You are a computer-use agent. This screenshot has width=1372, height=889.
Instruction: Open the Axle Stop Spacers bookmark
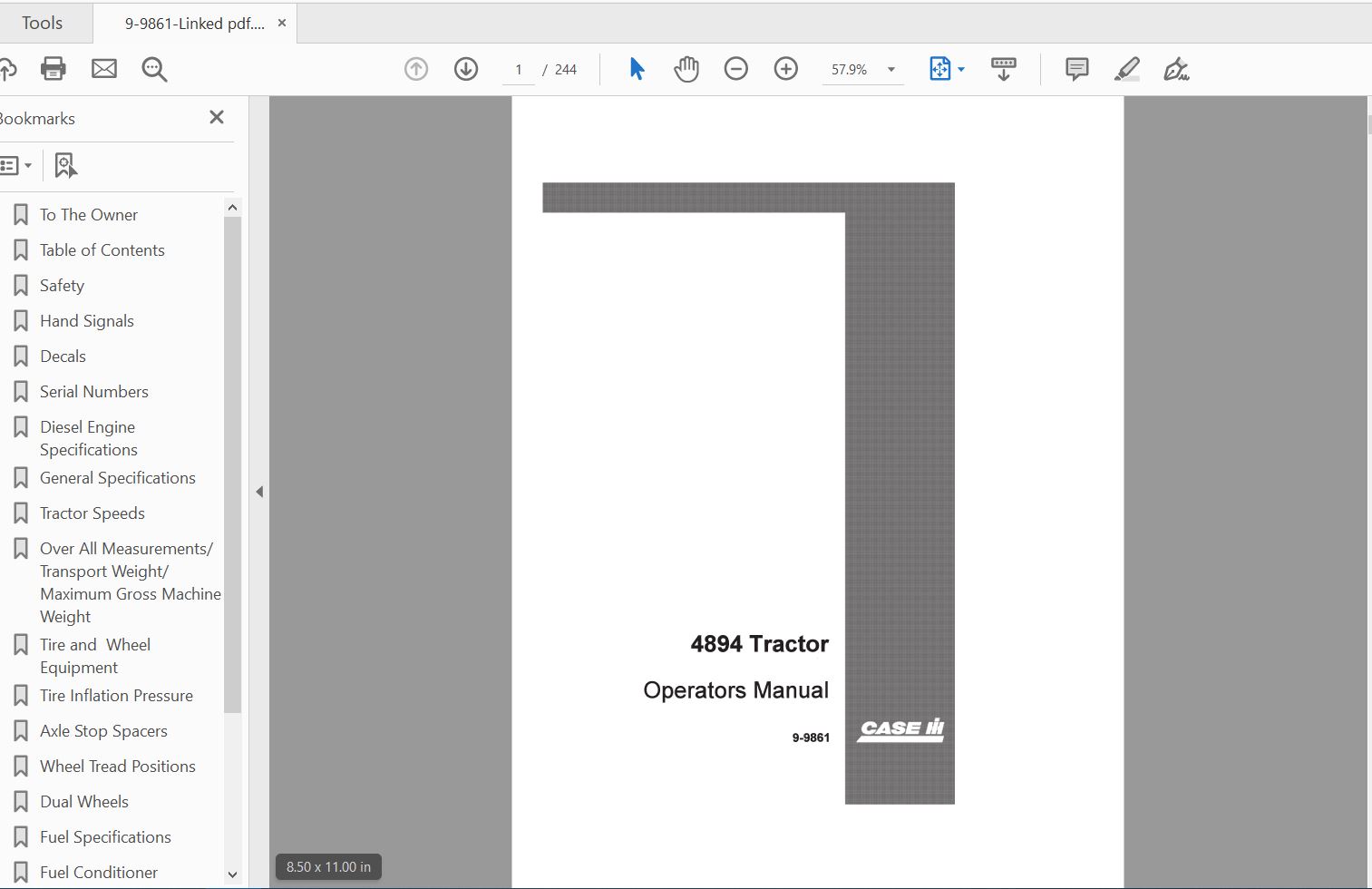click(x=103, y=731)
